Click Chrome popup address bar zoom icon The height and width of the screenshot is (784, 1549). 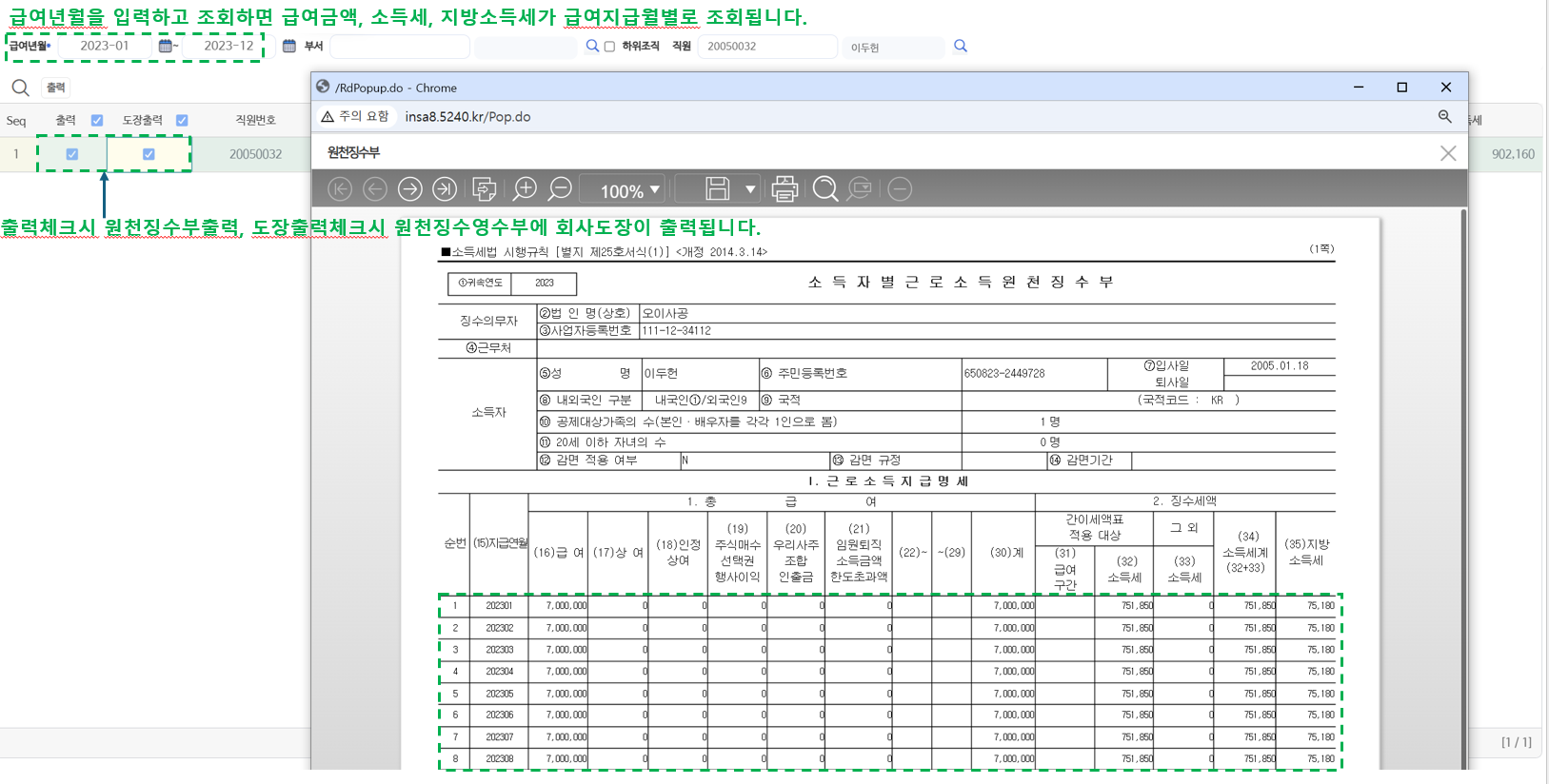pyautogui.click(x=1444, y=116)
